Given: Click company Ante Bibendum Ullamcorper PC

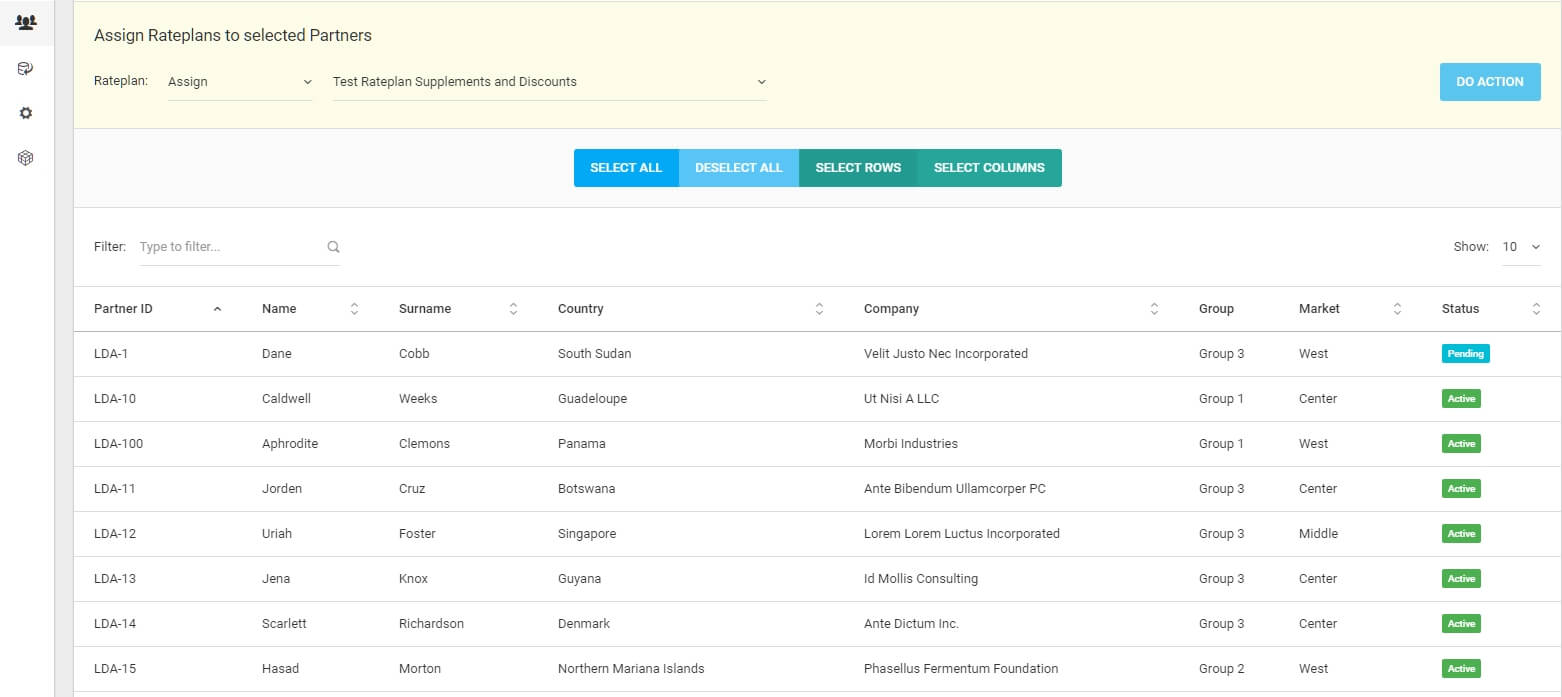Looking at the screenshot, I should pos(955,489).
